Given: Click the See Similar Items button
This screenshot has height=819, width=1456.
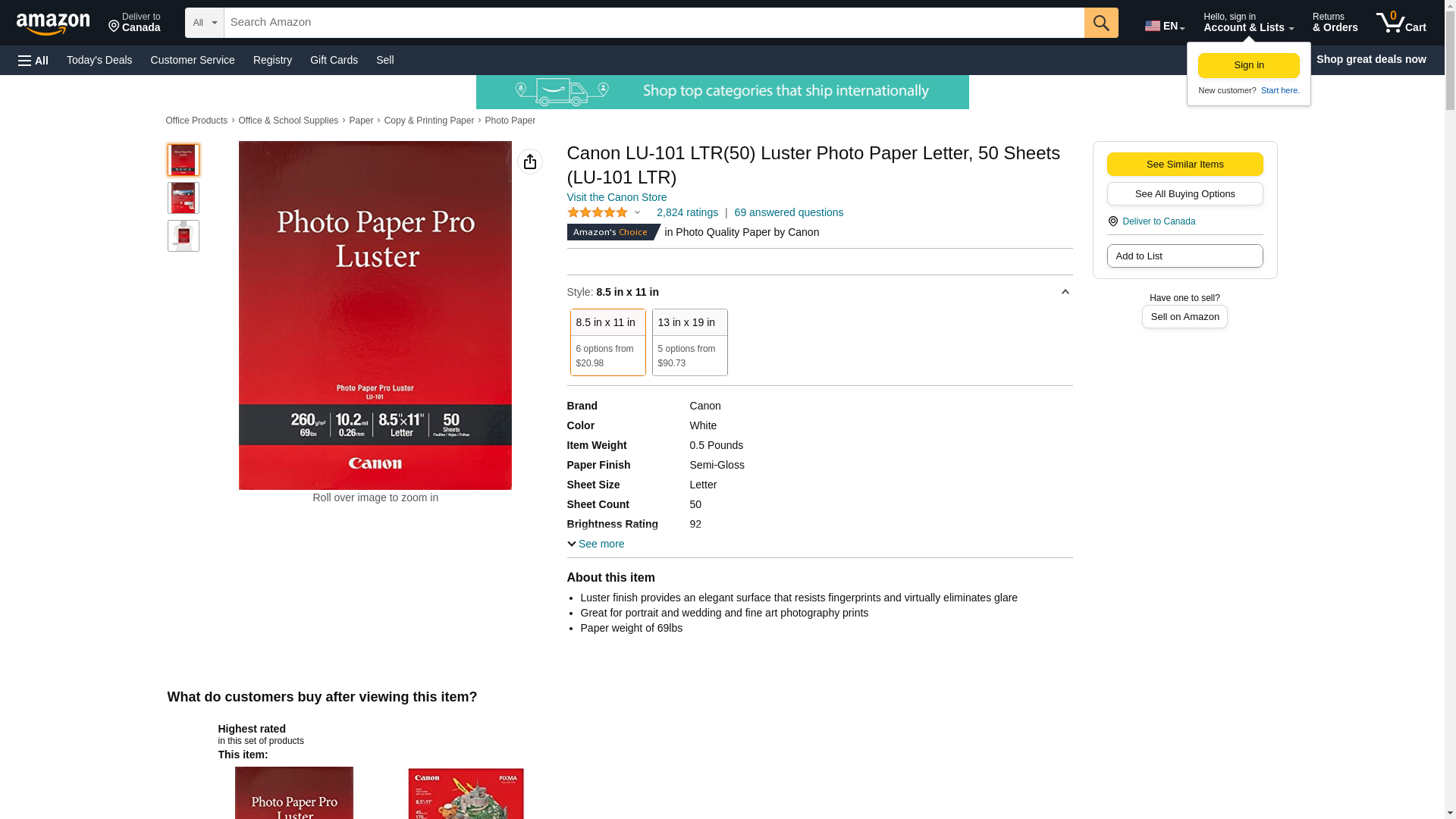Looking at the screenshot, I should coord(1185,165).
